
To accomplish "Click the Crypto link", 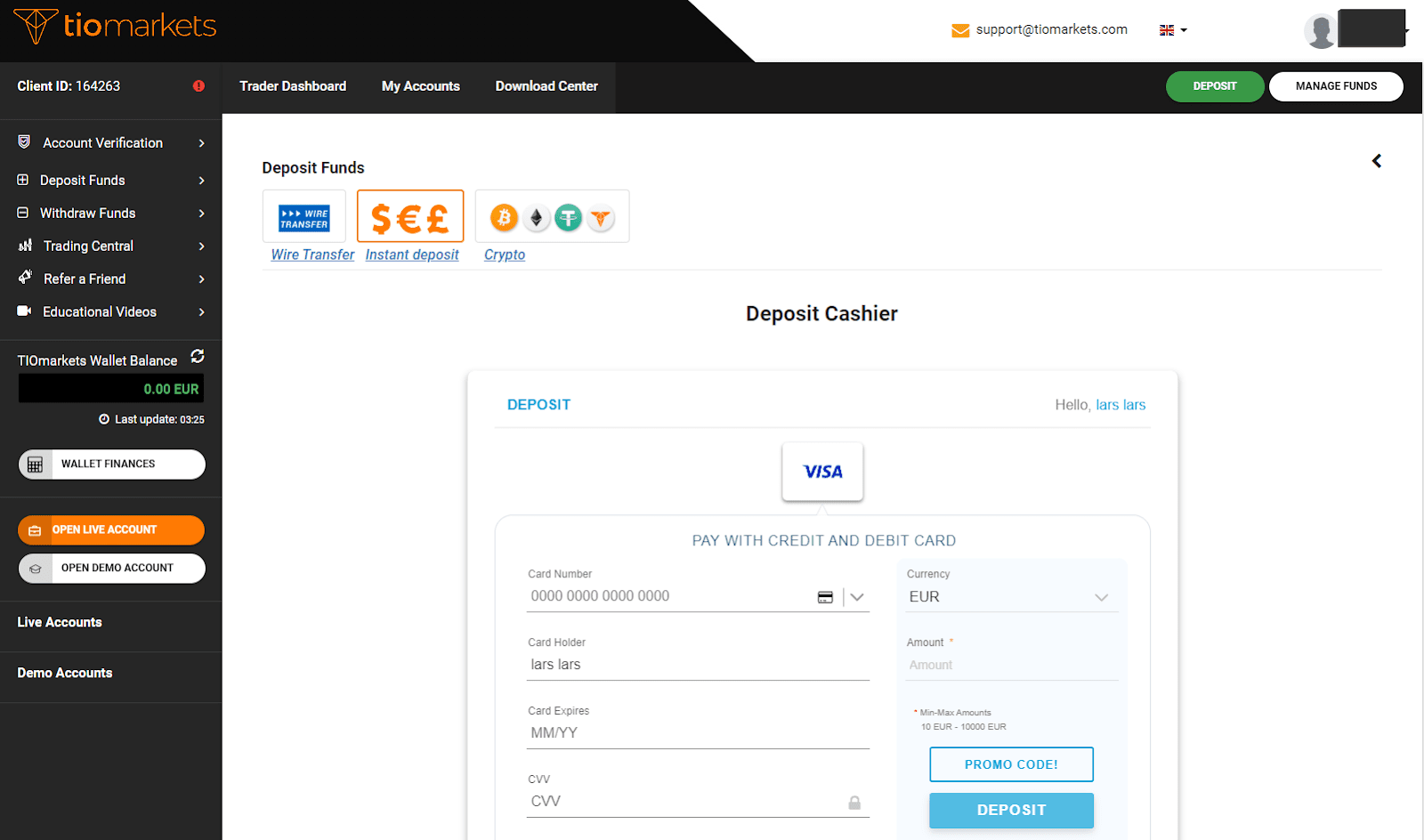I will coord(505,254).
